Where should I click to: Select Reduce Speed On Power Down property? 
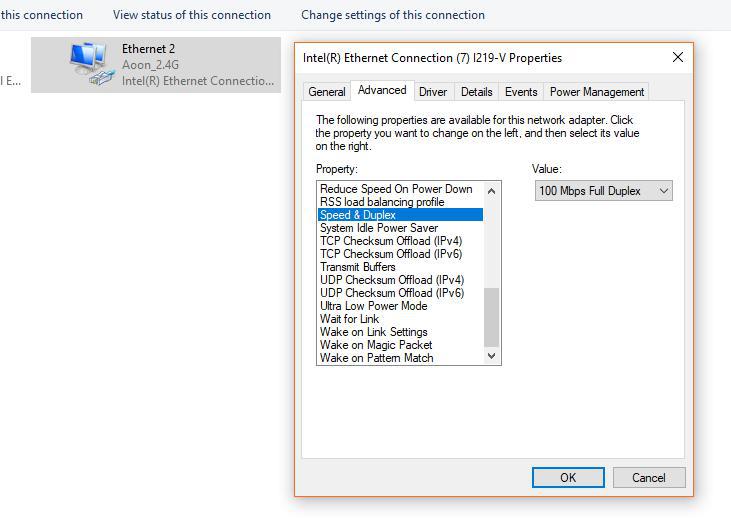pos(396,189)
